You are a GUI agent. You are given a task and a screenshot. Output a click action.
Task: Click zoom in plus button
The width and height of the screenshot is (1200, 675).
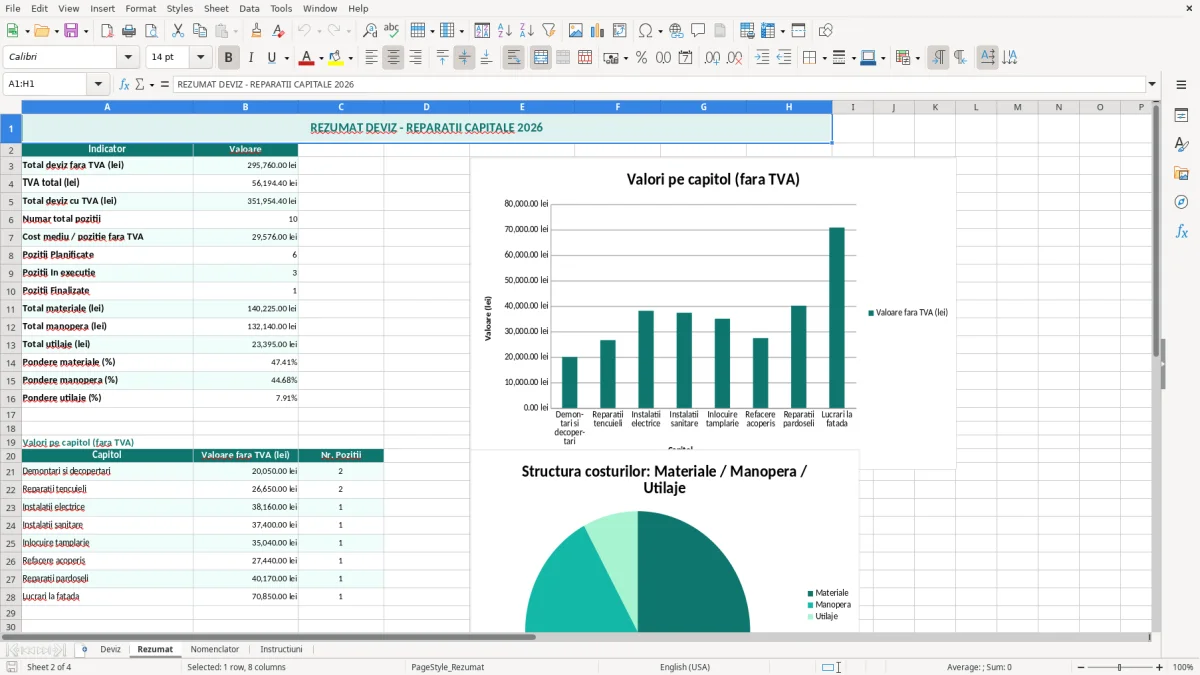tap(1160, 667)
